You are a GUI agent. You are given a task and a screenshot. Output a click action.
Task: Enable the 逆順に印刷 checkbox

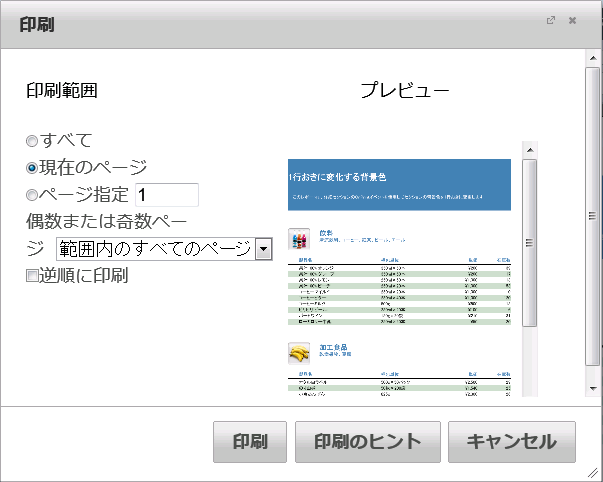[32, 276]
